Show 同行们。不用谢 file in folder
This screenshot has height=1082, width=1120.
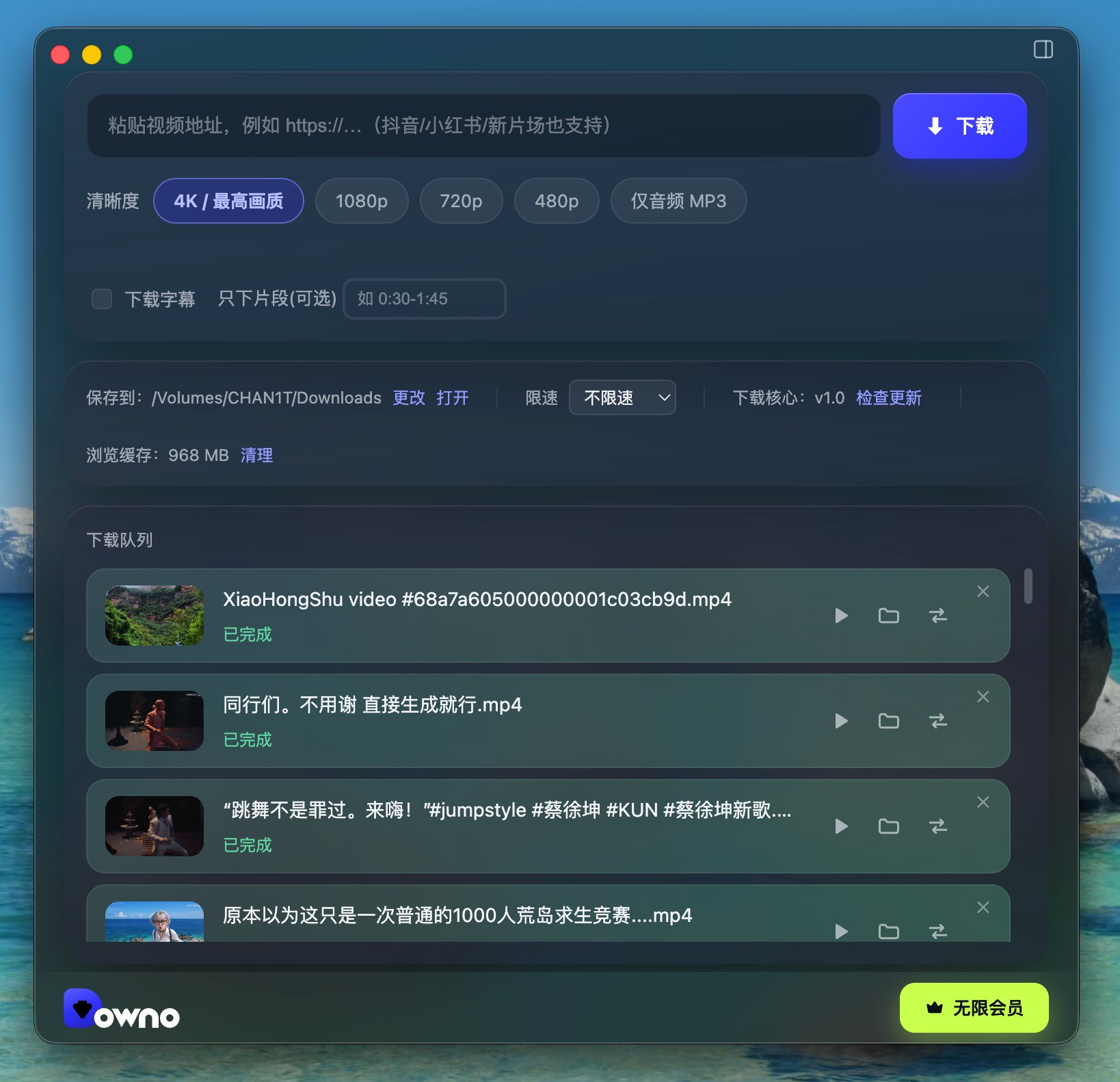pos(889,721)
